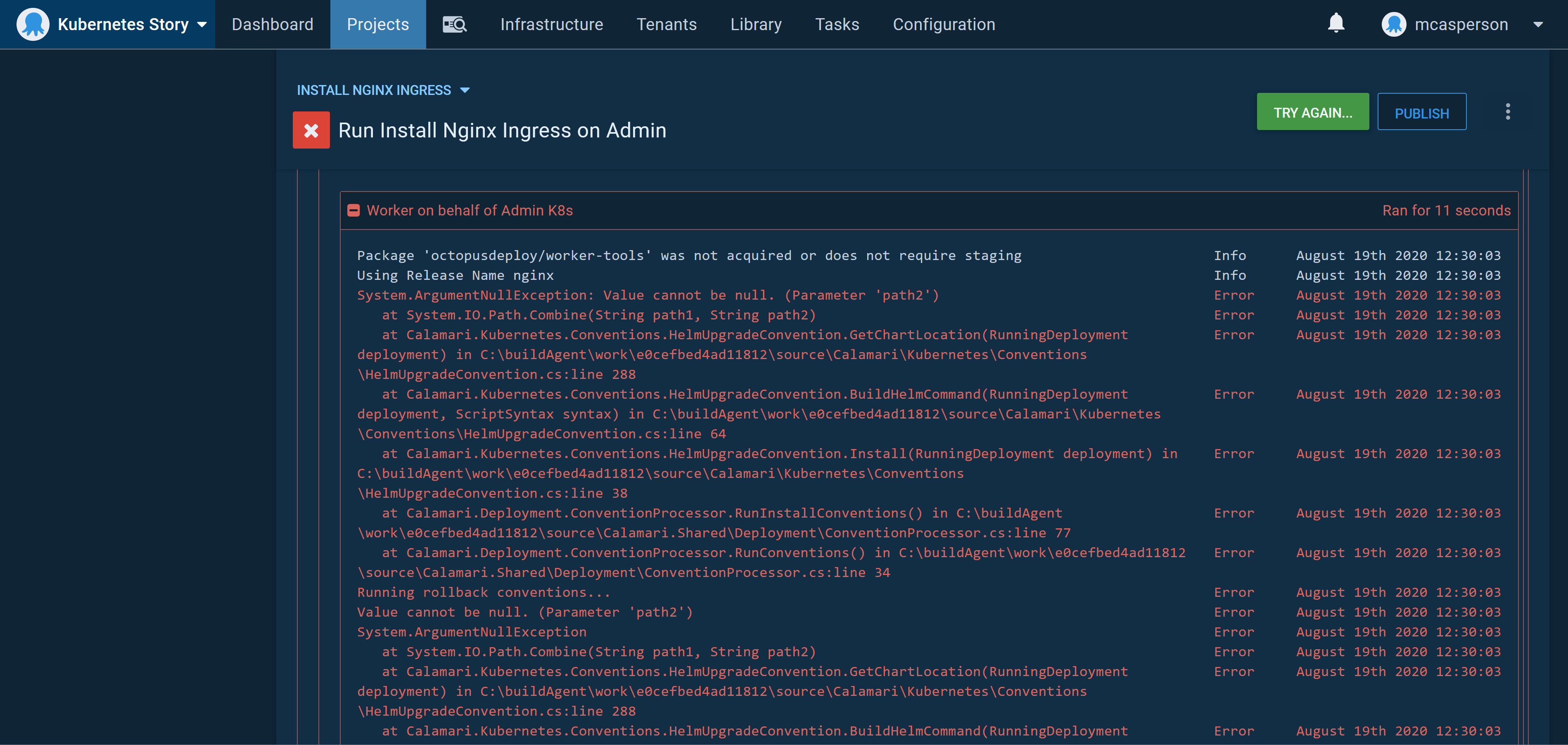Click the TRY AGAIN button
1568x745 pixels.
1312,111
